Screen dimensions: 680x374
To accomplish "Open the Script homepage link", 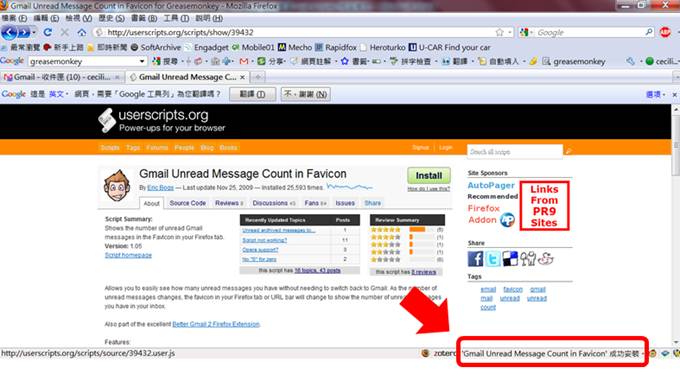I will point(128,255).
